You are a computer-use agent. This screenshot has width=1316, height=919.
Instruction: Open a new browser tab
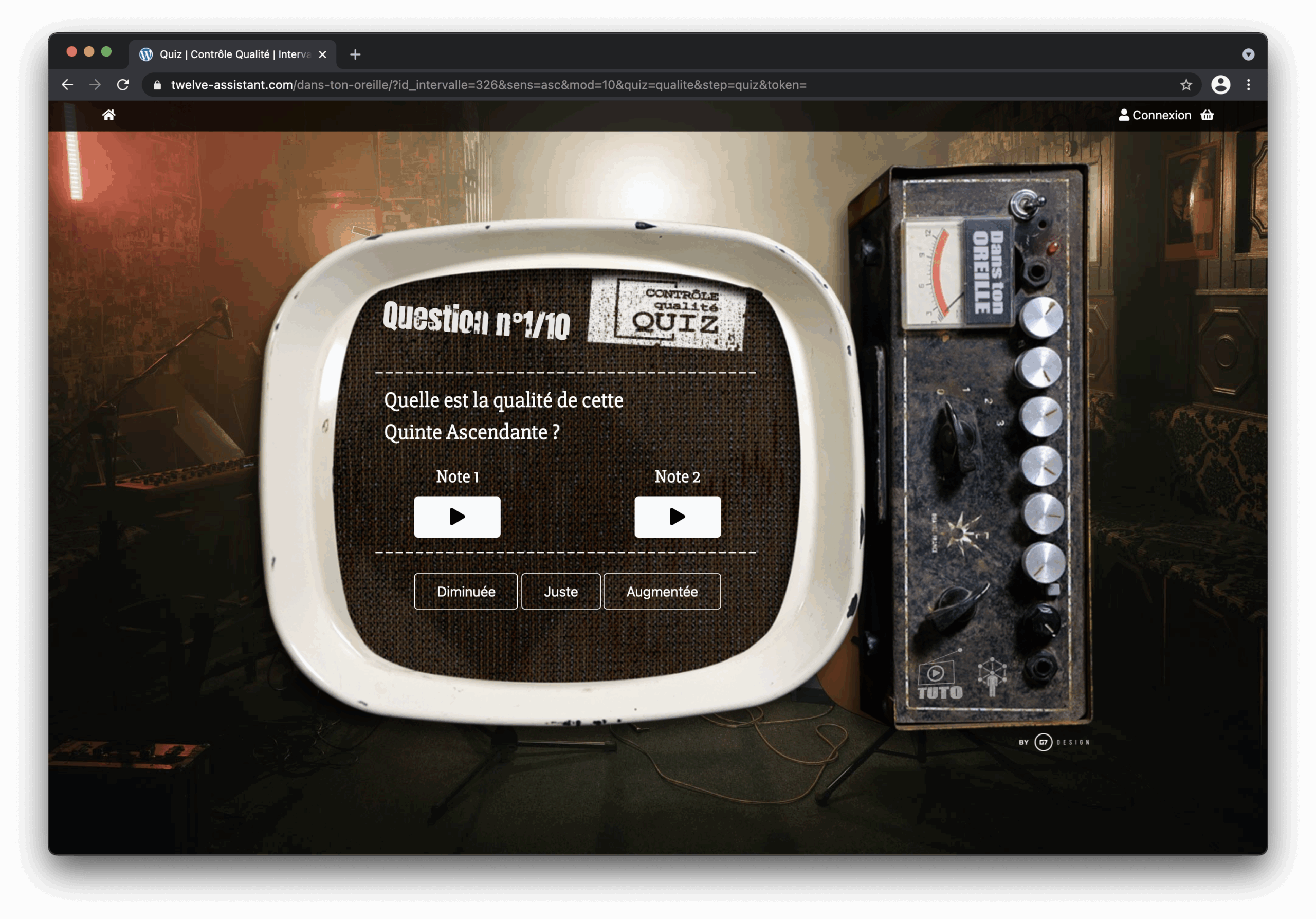tap(355, 54)
